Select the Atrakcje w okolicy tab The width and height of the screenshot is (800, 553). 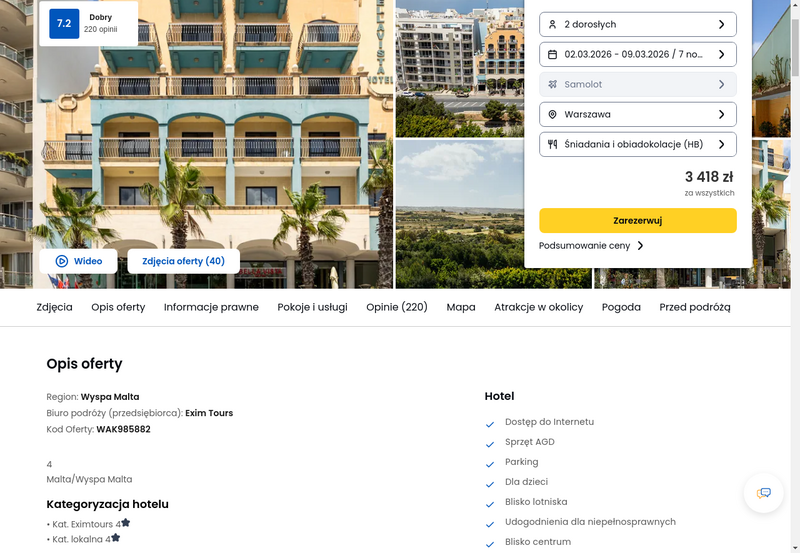click(538, 307)
